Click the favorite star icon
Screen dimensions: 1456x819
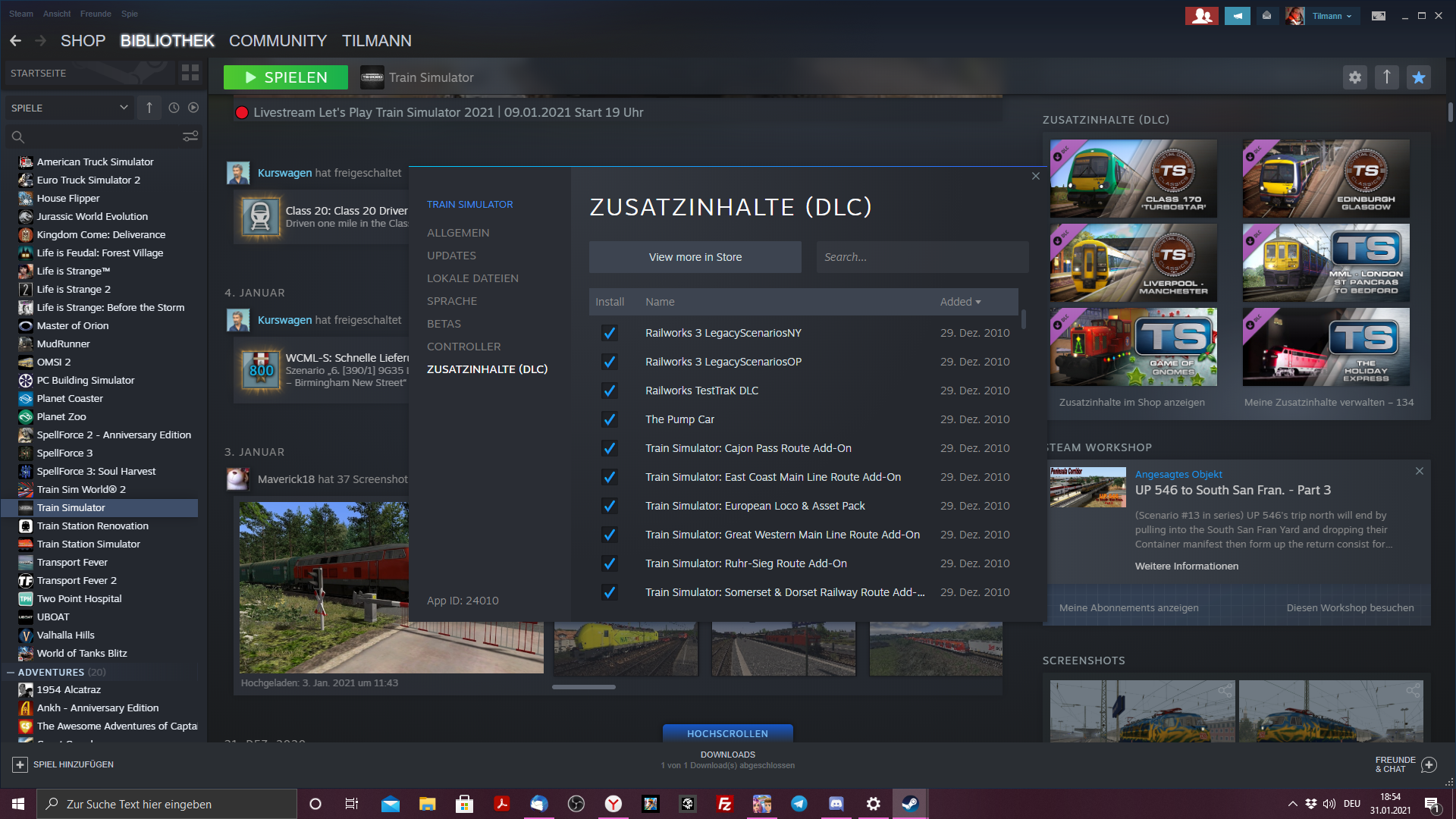tap(1419, 77)
